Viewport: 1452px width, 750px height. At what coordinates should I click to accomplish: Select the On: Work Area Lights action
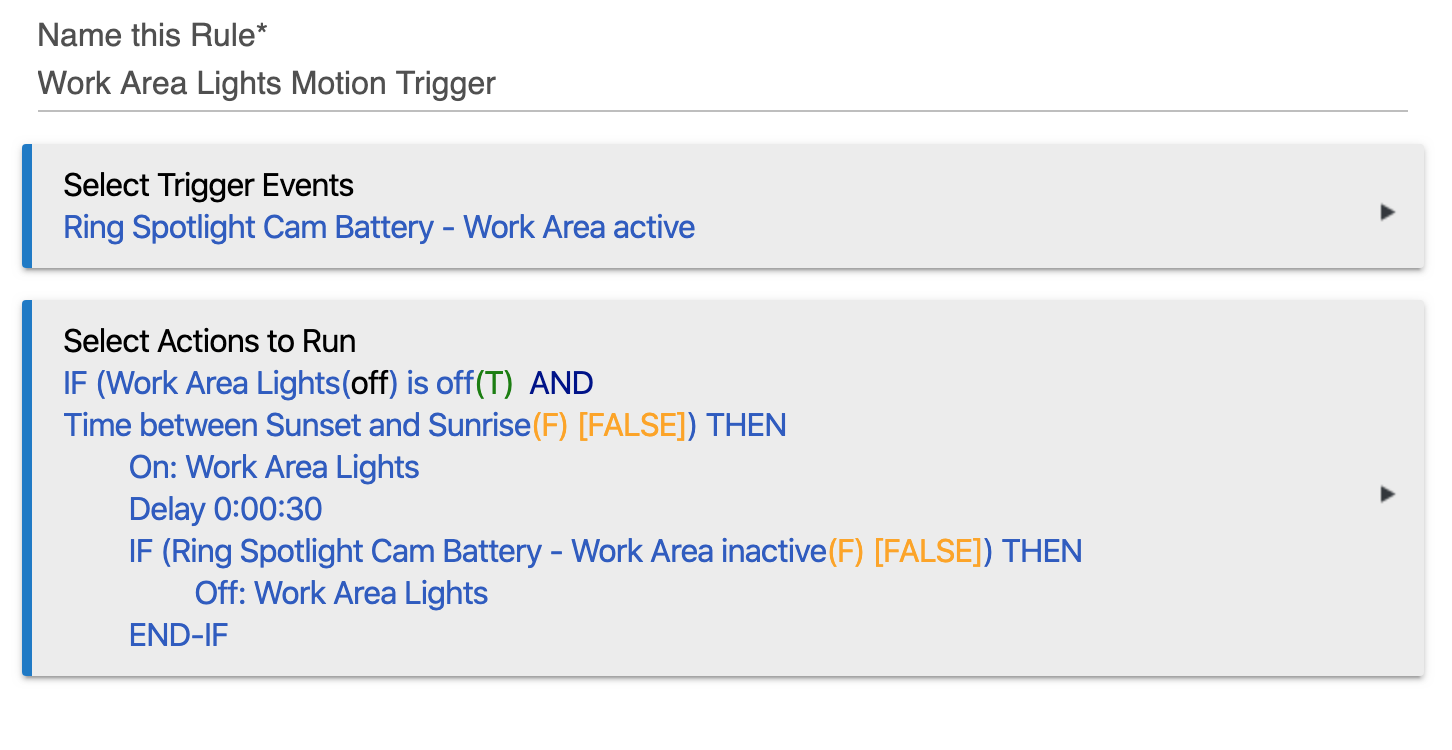click(x=273, y=467)
